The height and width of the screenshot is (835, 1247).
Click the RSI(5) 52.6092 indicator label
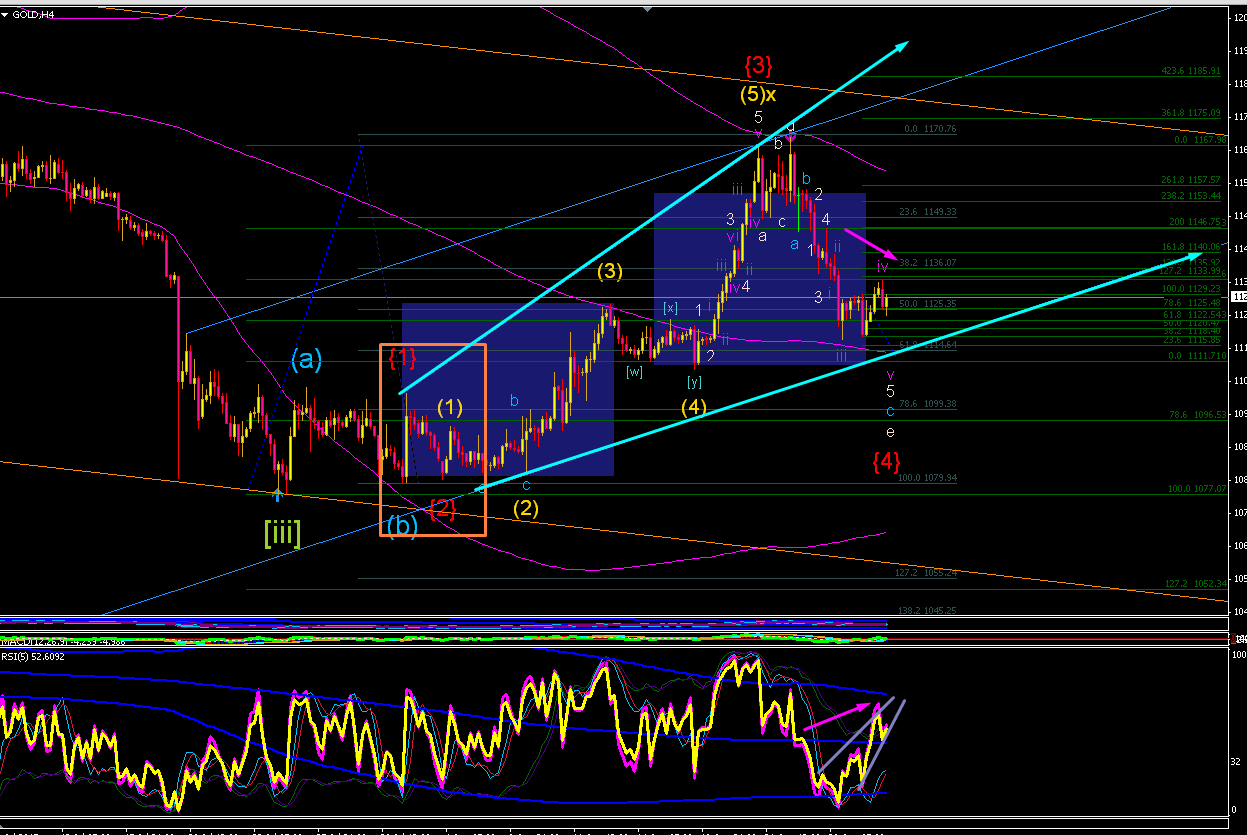point(33,656)
